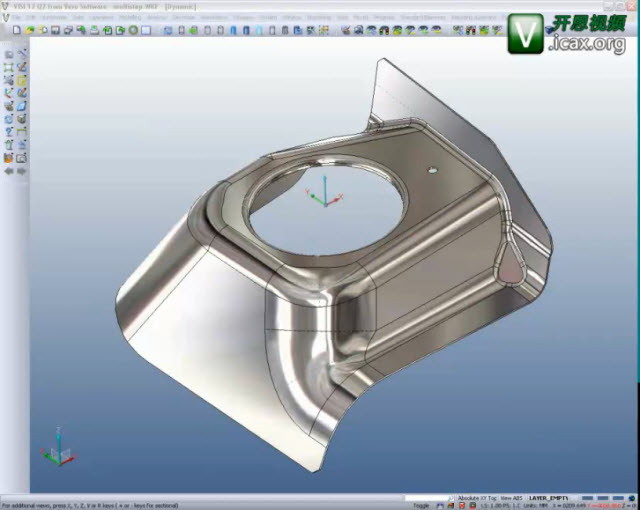Open the Units: MM selector

point(537,505)
